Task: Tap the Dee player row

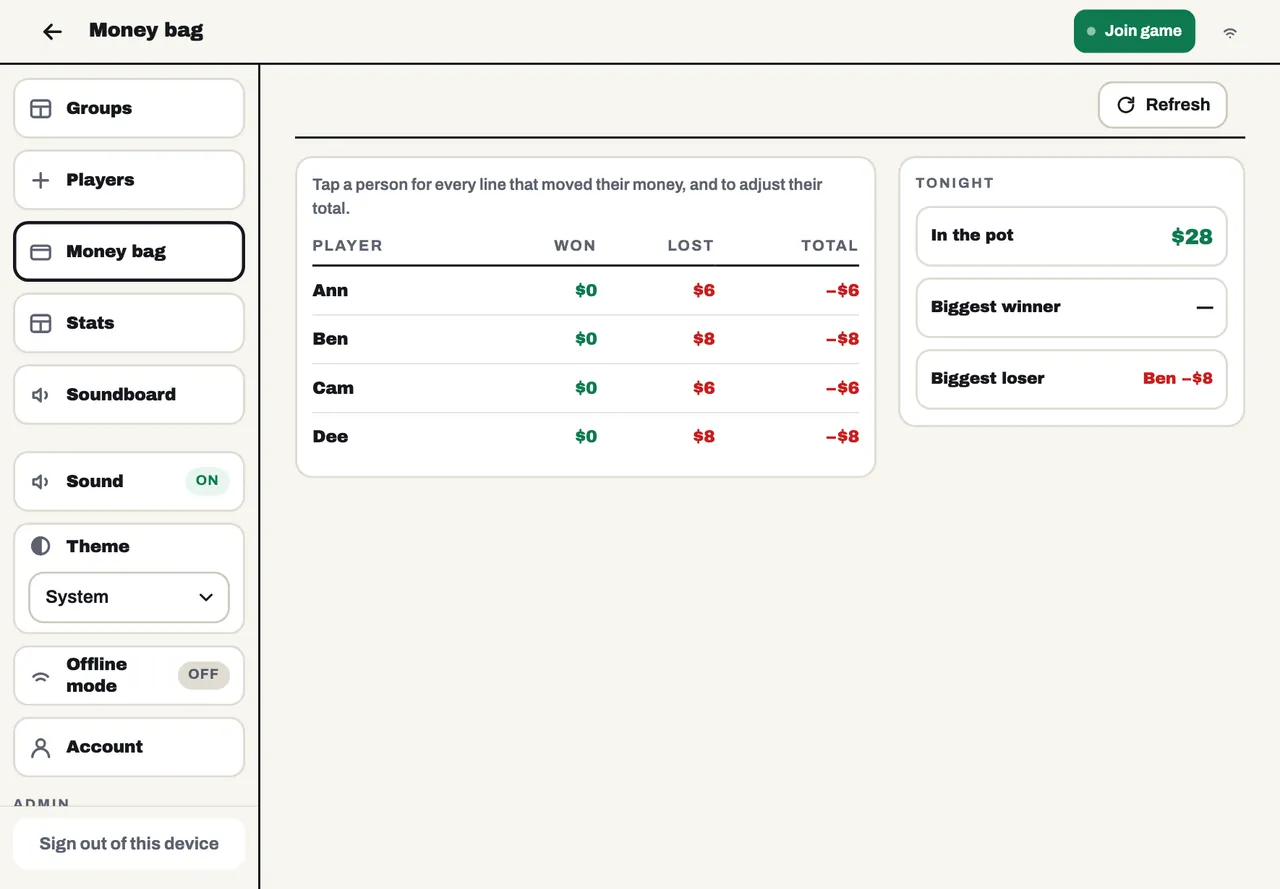Action: click(585, 436)
